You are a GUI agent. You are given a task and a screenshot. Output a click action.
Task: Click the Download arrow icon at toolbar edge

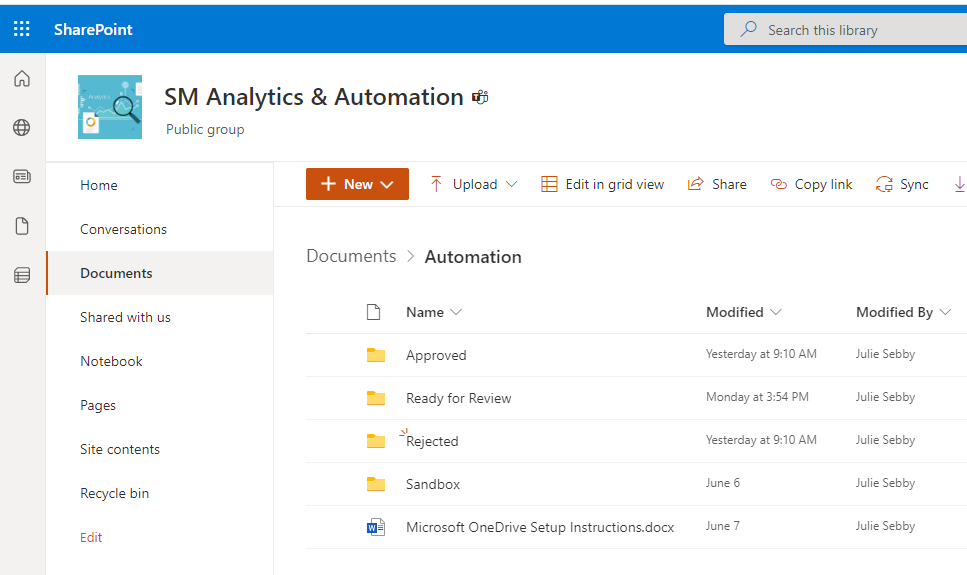960,184
